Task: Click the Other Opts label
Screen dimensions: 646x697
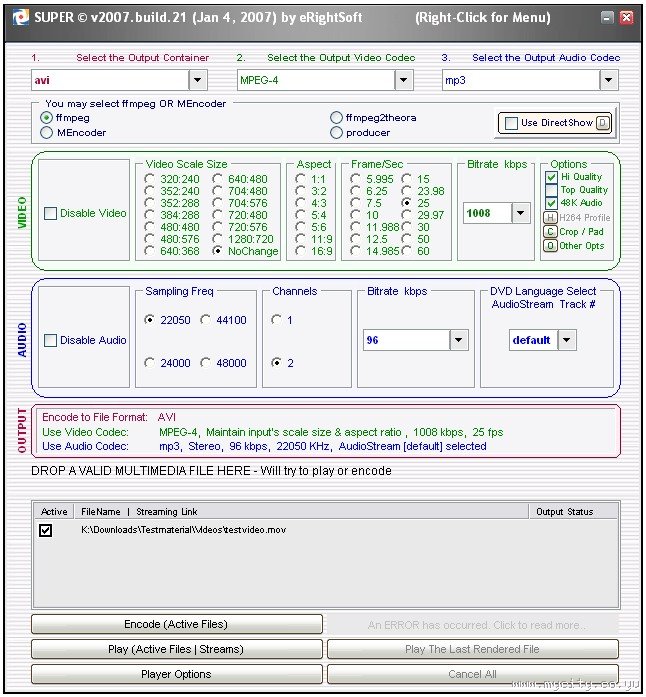Action: click(x=582, y=246)
